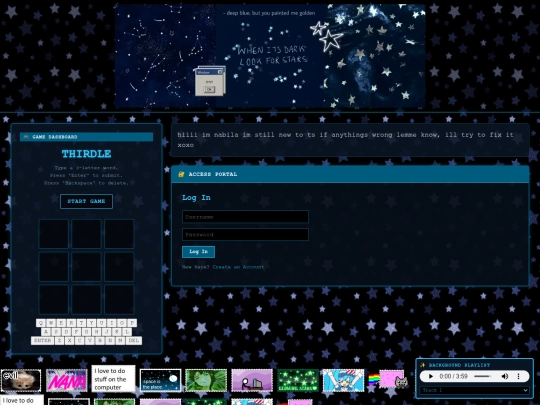
Task: Open the audio player more-options menu
Action: coord(519,376)
